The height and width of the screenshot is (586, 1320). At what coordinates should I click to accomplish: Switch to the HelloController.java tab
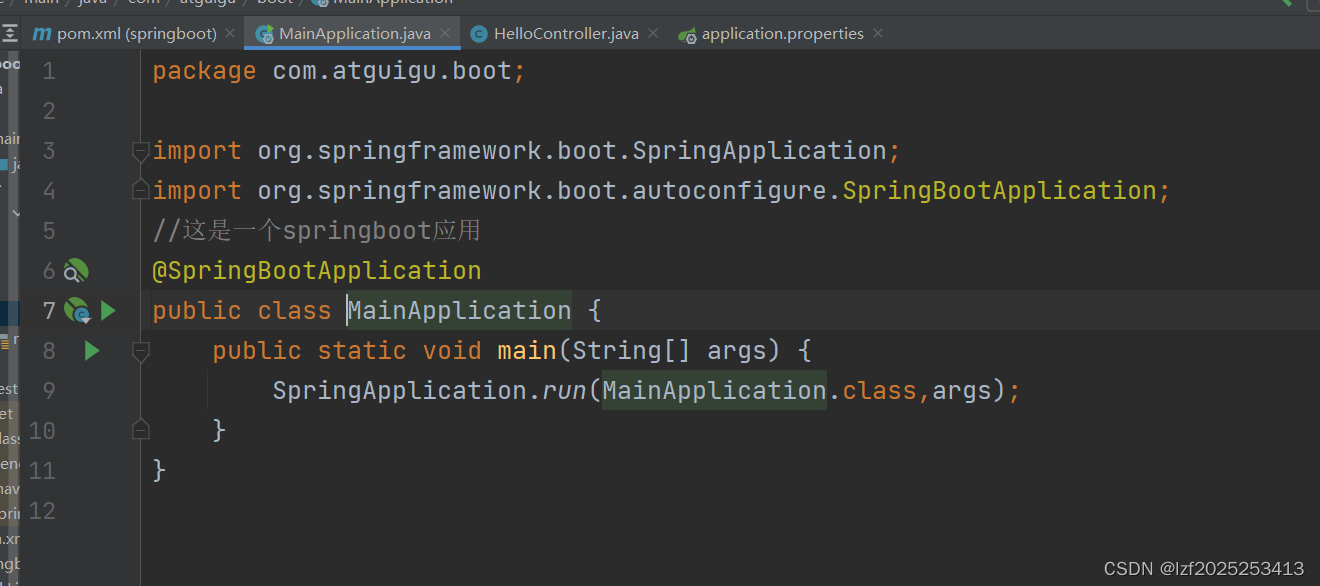point(565,33)
